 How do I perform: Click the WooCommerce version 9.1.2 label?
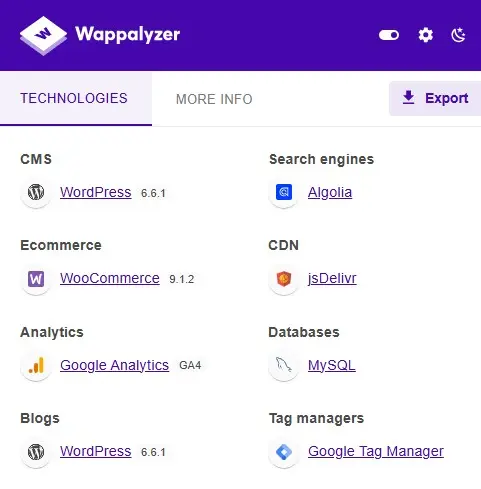point(182,279)
